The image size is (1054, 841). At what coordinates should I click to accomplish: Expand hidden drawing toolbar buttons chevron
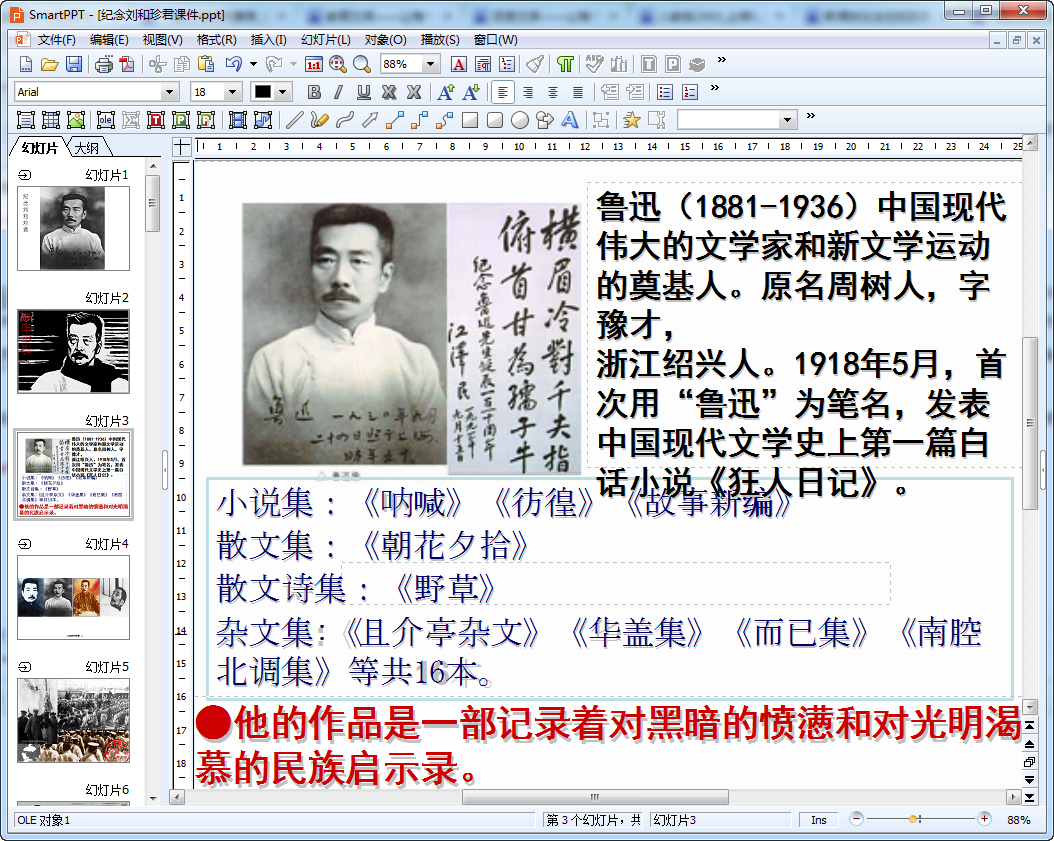point(811,116)
